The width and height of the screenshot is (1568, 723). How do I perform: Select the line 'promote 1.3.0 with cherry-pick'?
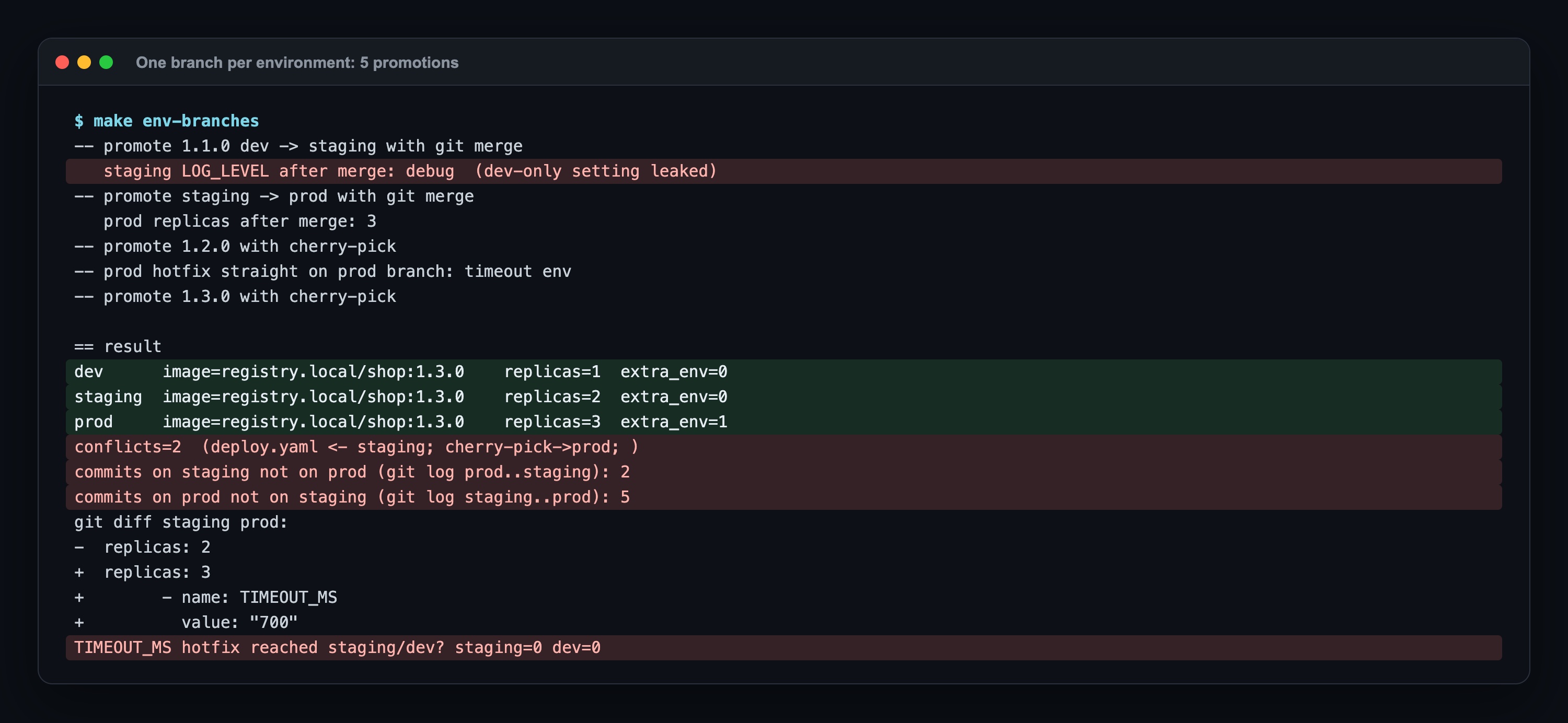[235, 296]
